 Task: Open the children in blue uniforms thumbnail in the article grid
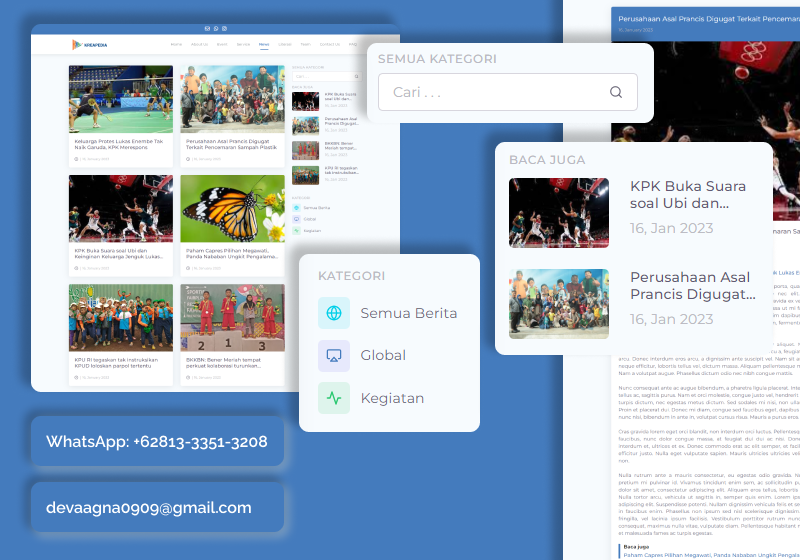pos(121,318)
